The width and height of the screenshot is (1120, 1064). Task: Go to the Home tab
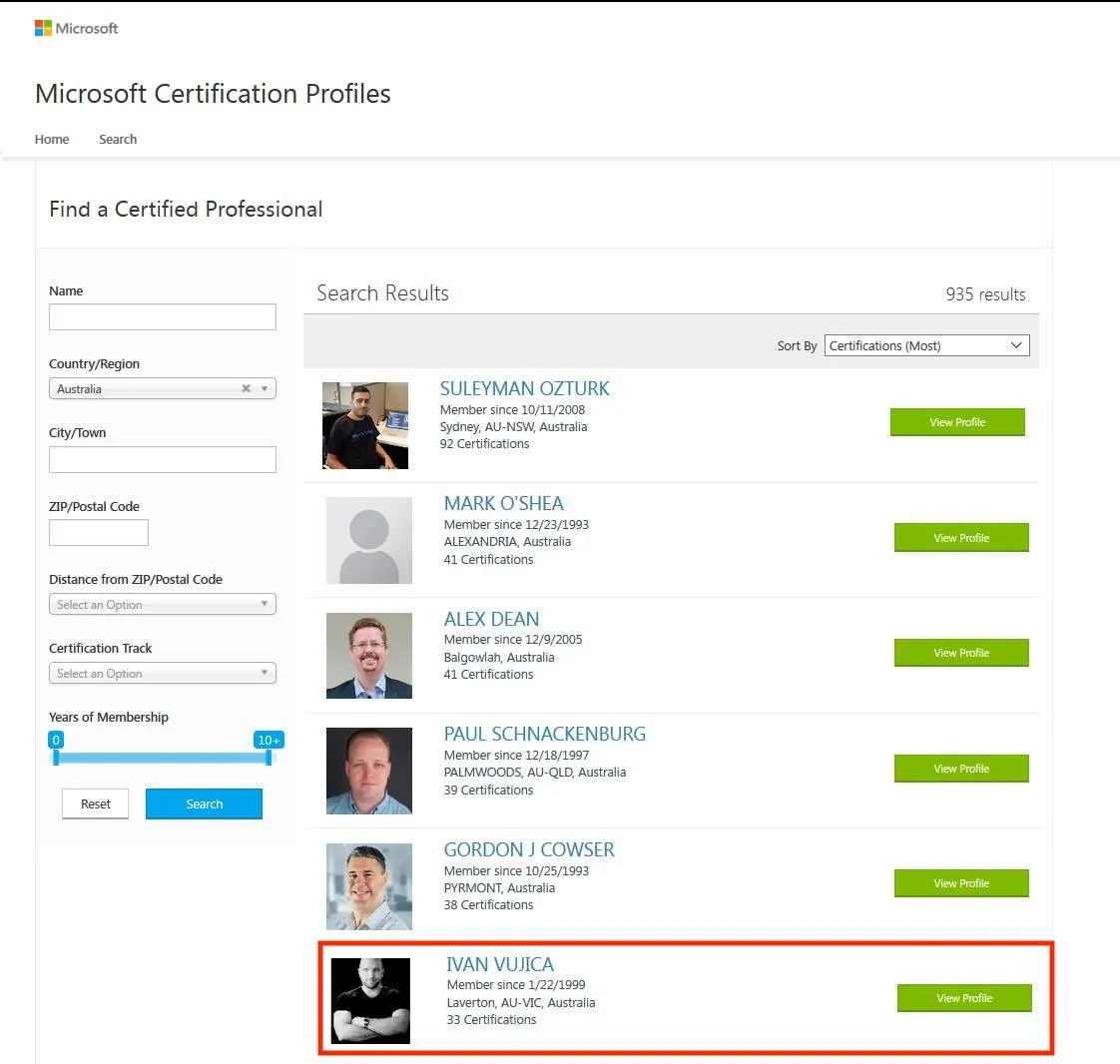pyautogui.click(x=52, y=140)
